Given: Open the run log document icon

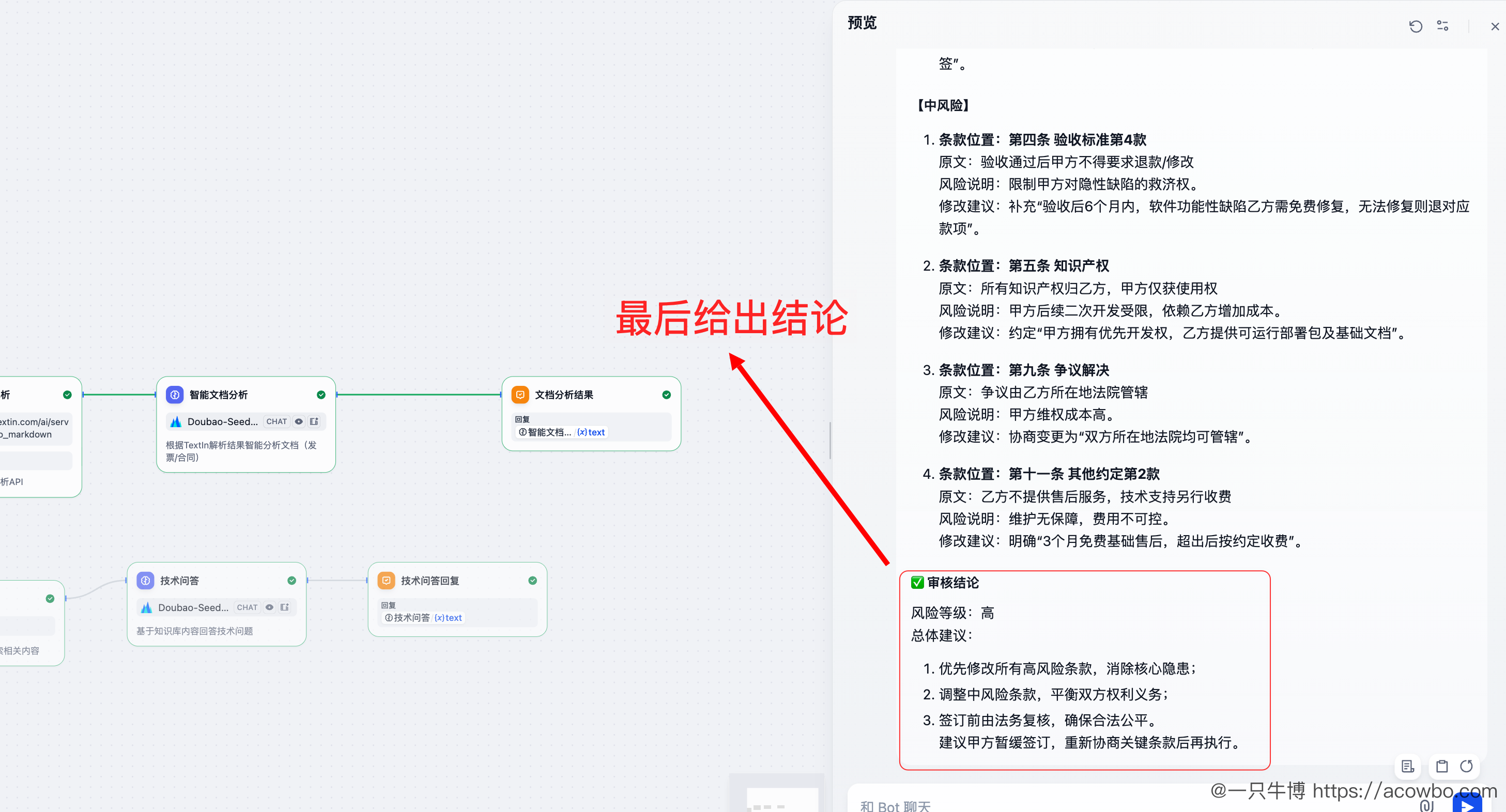Looking at the screenshot, I should [1407, 766].
